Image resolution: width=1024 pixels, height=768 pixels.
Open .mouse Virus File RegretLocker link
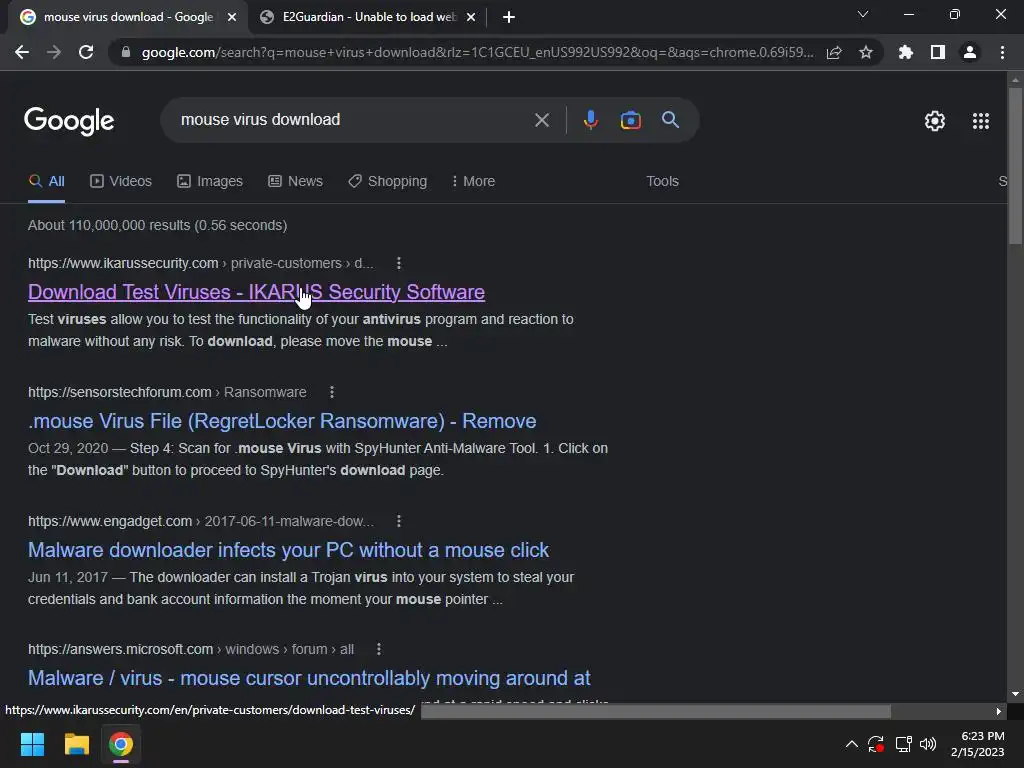(x=282, y=421)
